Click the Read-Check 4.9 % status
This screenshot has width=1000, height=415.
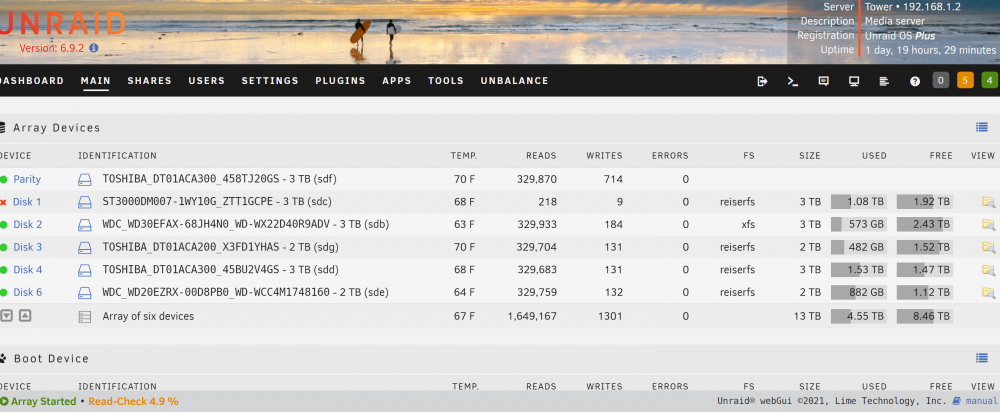tap(133, 402)
